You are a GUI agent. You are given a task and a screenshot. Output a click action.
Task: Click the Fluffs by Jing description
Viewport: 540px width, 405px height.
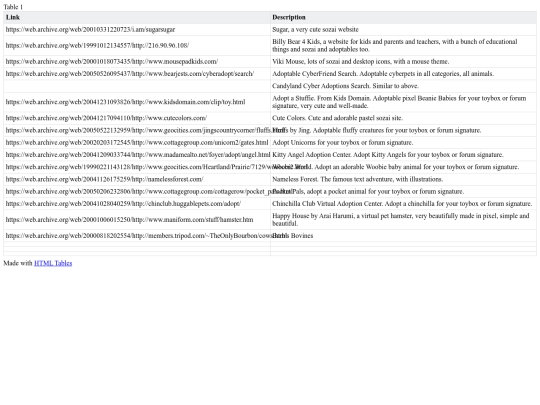[x=377, y=130]
